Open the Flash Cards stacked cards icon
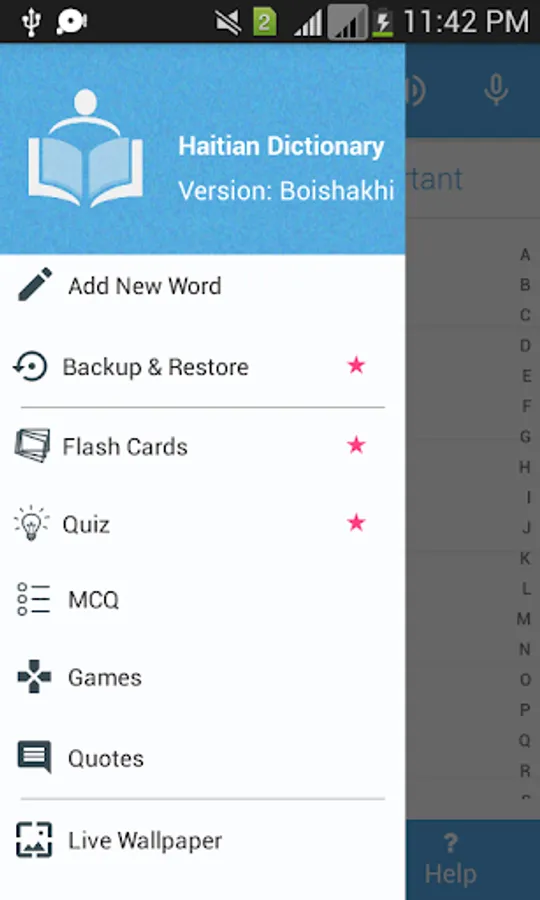The height and width of the screenshot is (900, 540). pyautogui.click(x=32, y=446)
